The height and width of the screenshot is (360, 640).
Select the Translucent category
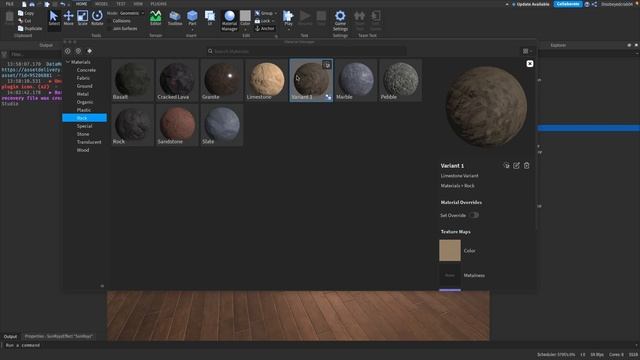[x=89, y=142]
